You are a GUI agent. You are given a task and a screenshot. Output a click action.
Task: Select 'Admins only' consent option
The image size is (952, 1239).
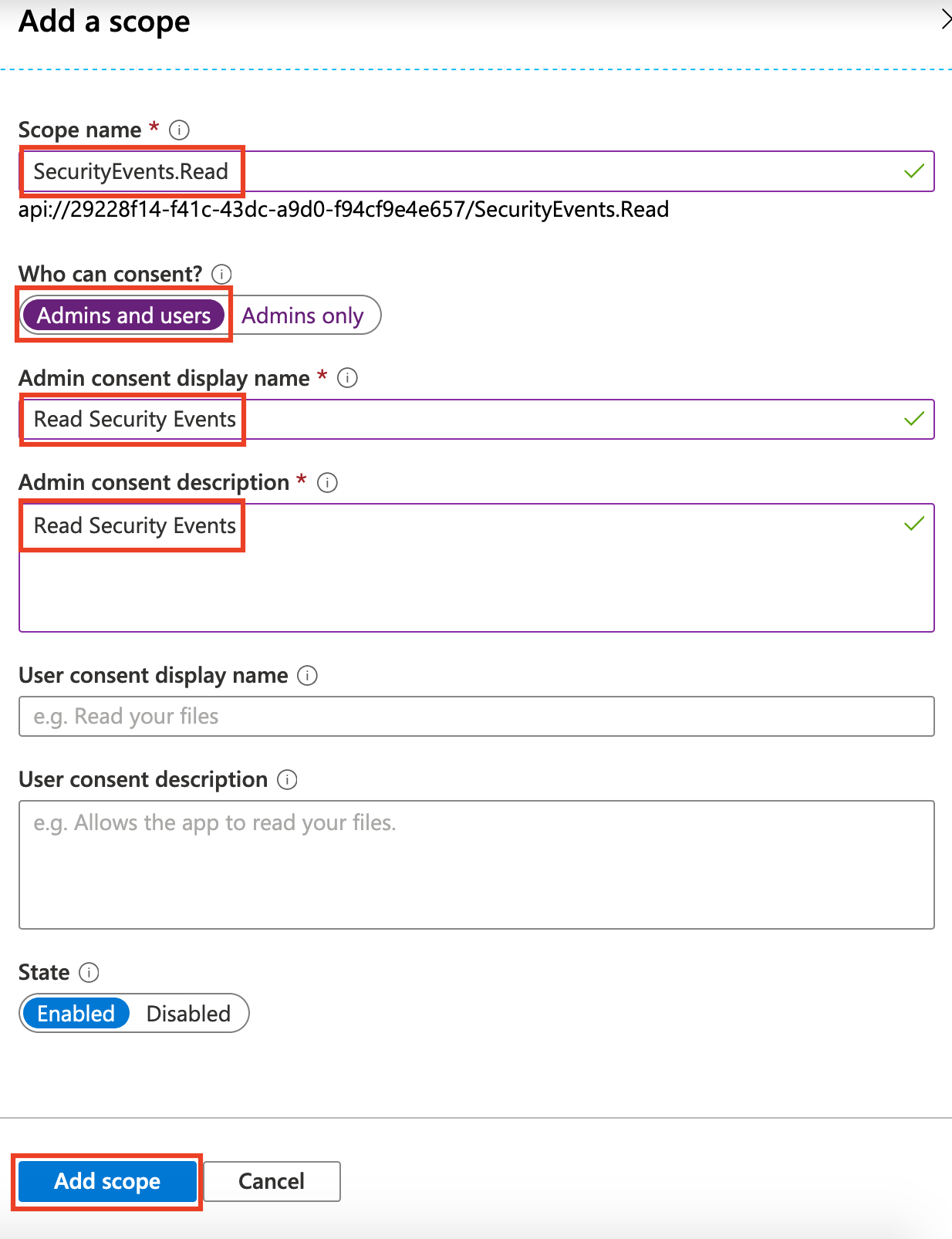point(302,316)
